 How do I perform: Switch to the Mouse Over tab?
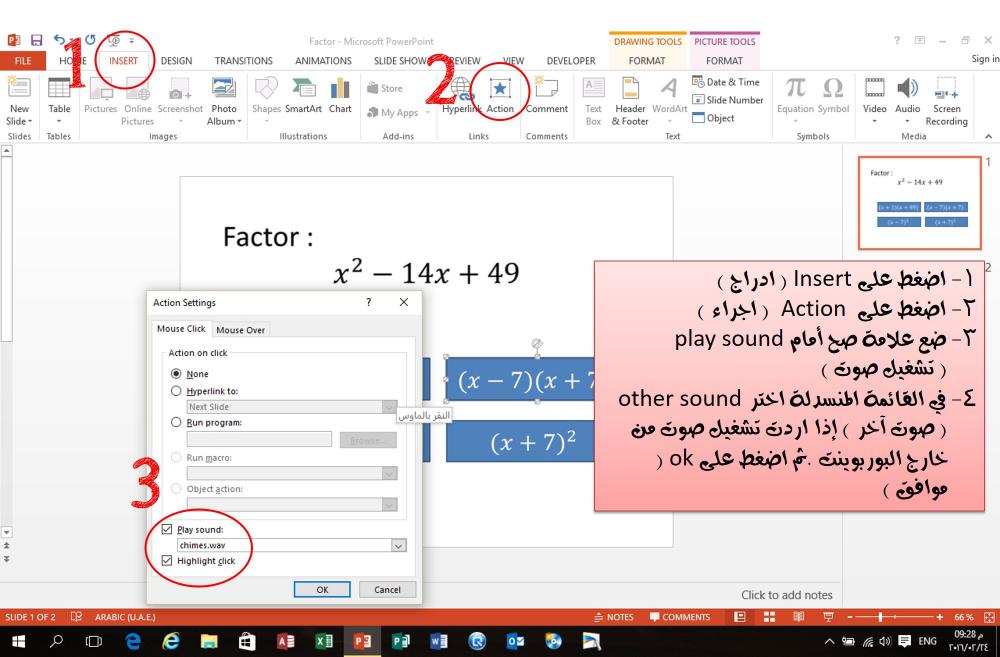[240, 330]
